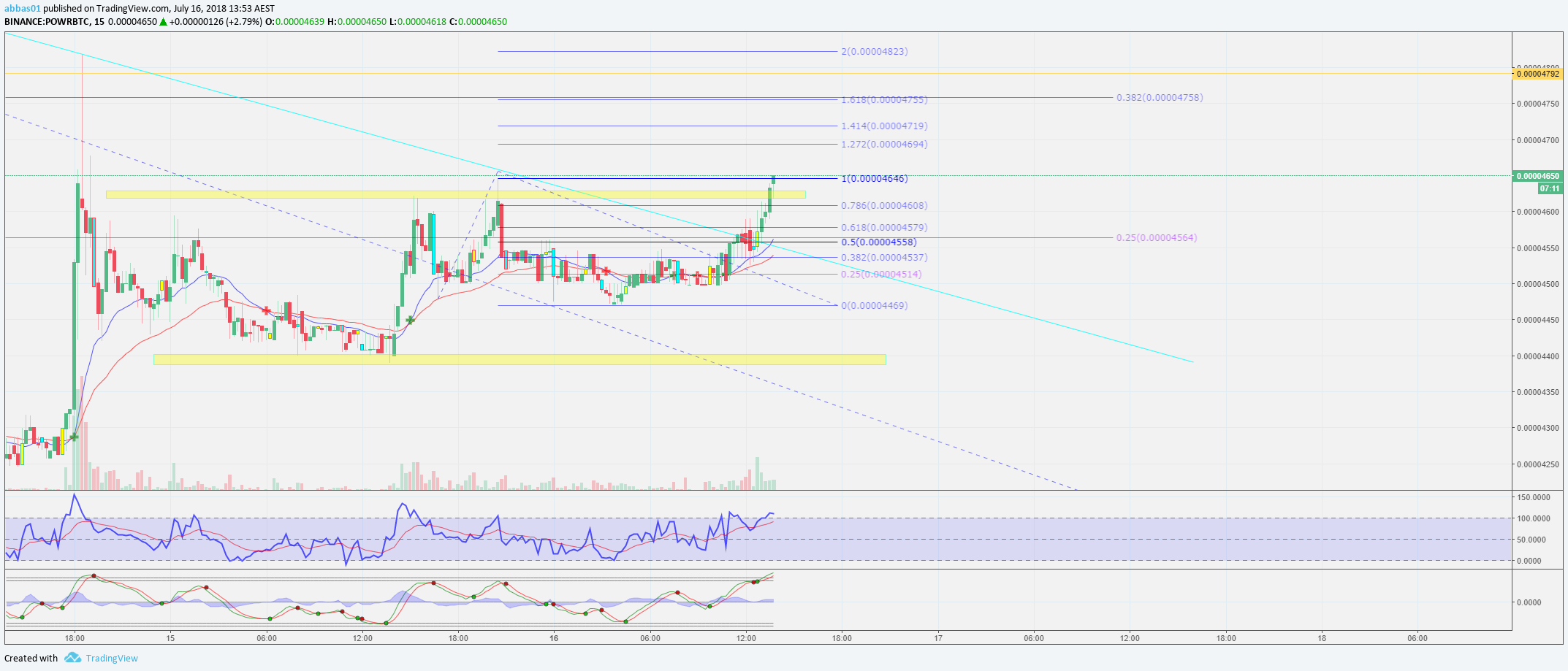
Task: Click Fib label 0.786(0.00004608)
Action: [884, 206]
